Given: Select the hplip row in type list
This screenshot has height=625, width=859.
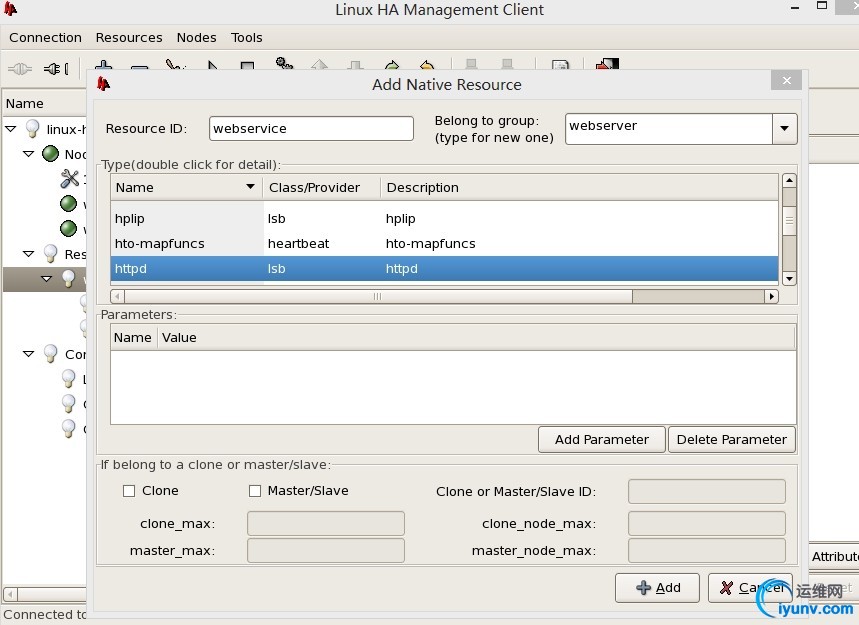Looking at the screenshot, I should coord(444,219).
